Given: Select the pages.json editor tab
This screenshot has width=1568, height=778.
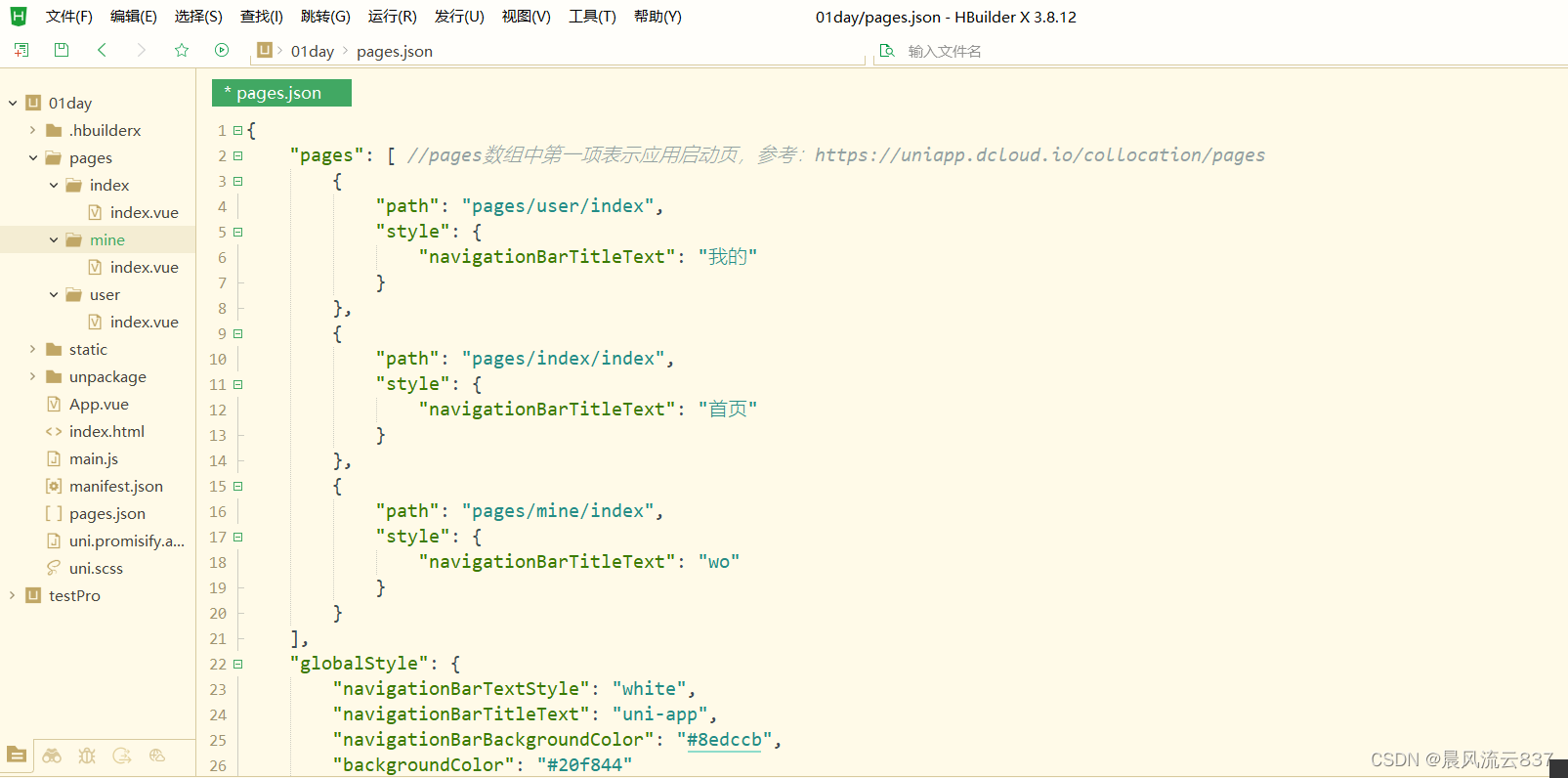Looking at the screenshot, I should (281, 93).
